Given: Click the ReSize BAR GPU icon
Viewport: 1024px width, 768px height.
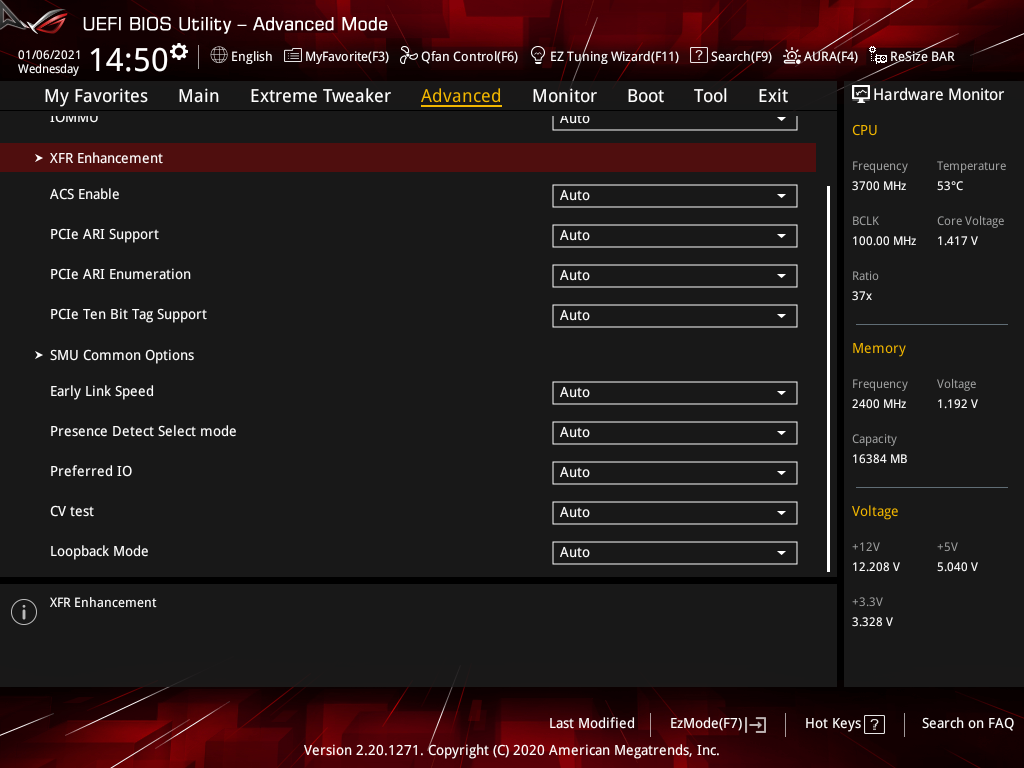Looking at the screenshot, I should [878, 56].
